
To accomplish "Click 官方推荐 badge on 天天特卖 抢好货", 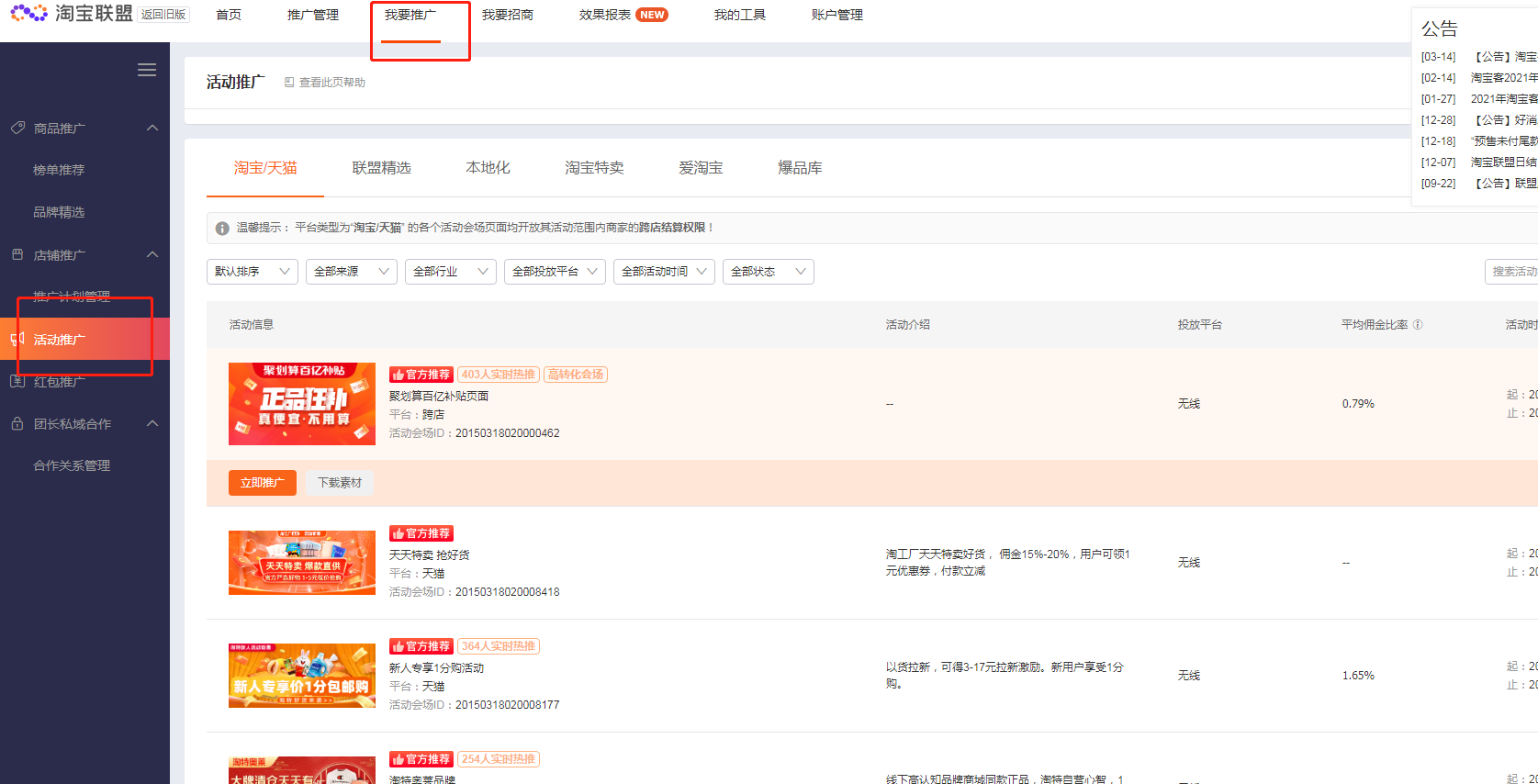I will click(x=421, y=533).
